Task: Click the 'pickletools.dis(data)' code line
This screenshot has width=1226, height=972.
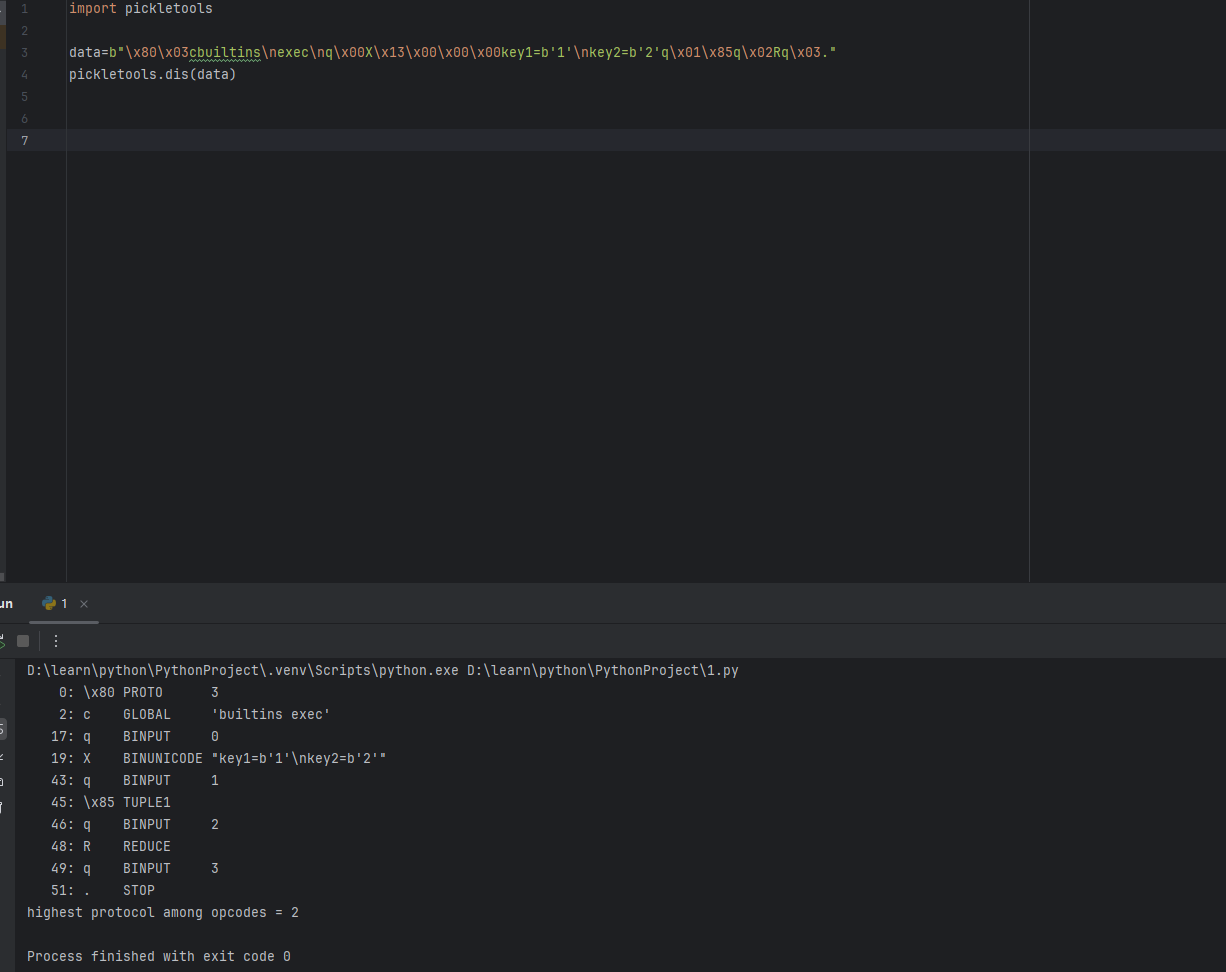Action: (x=153, y=74)
